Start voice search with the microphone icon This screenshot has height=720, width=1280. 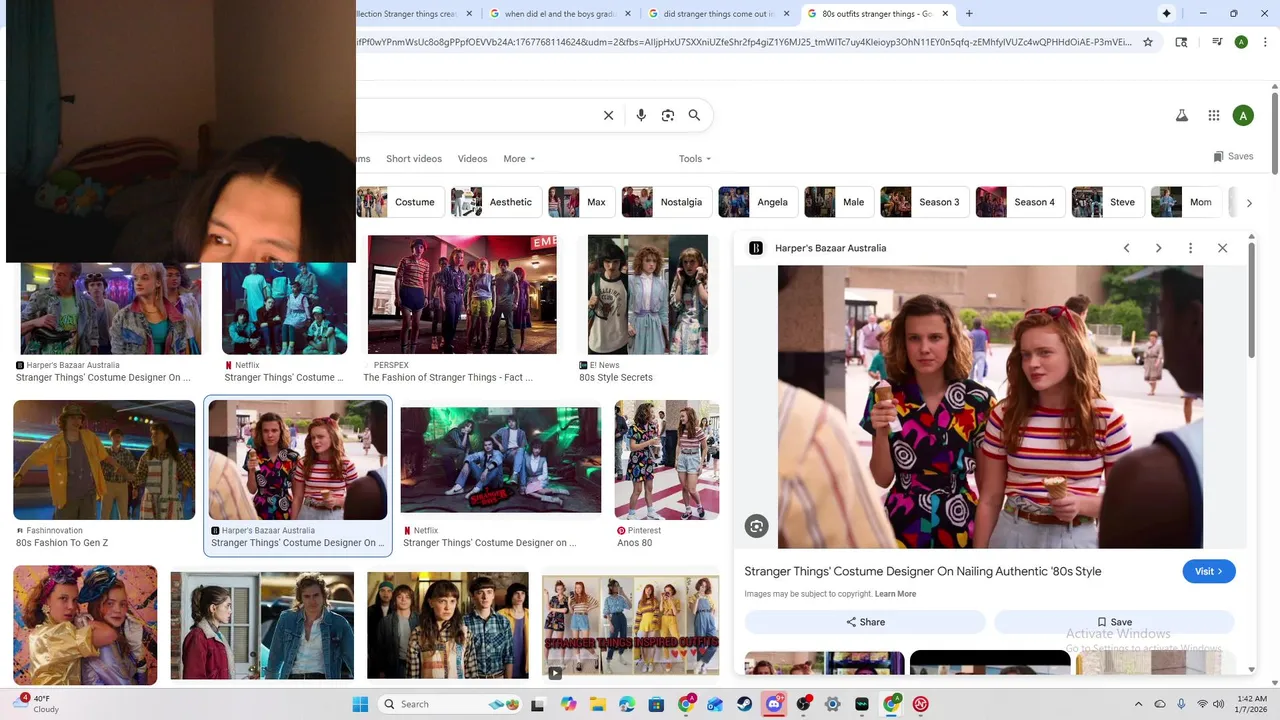[x=641, y=115]
